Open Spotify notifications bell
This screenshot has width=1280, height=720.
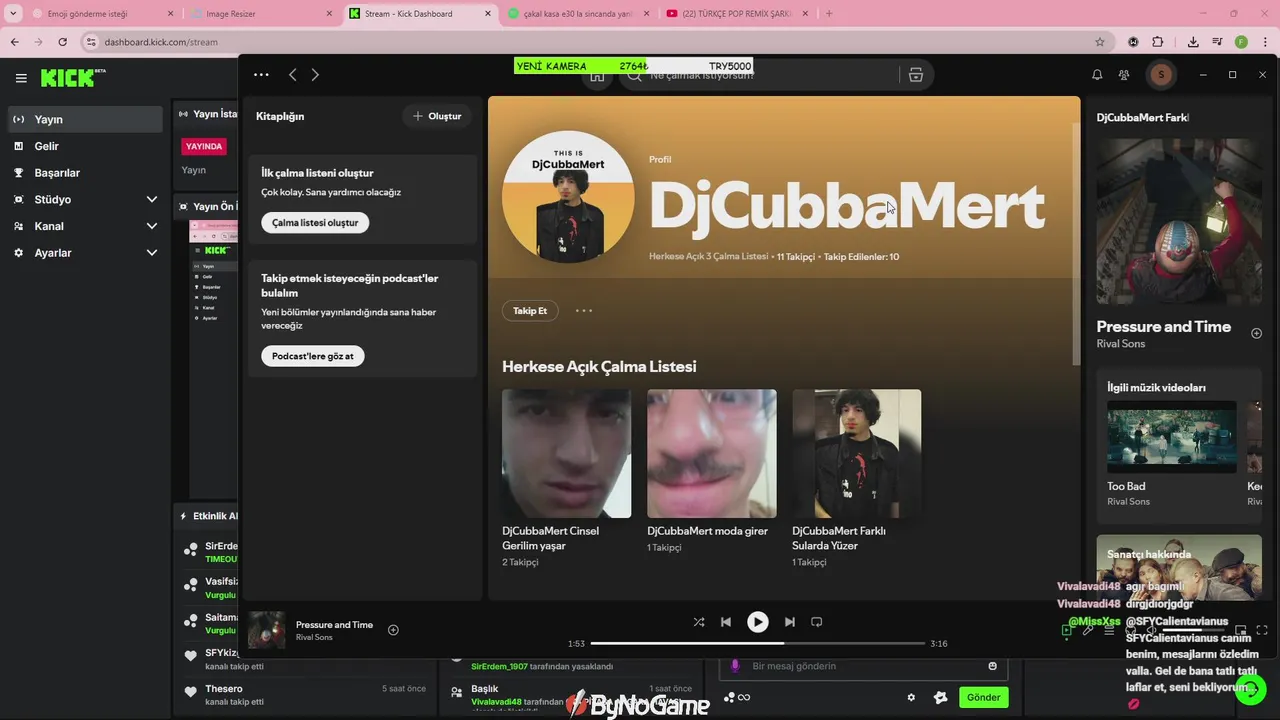click(x=1097, y=75)
